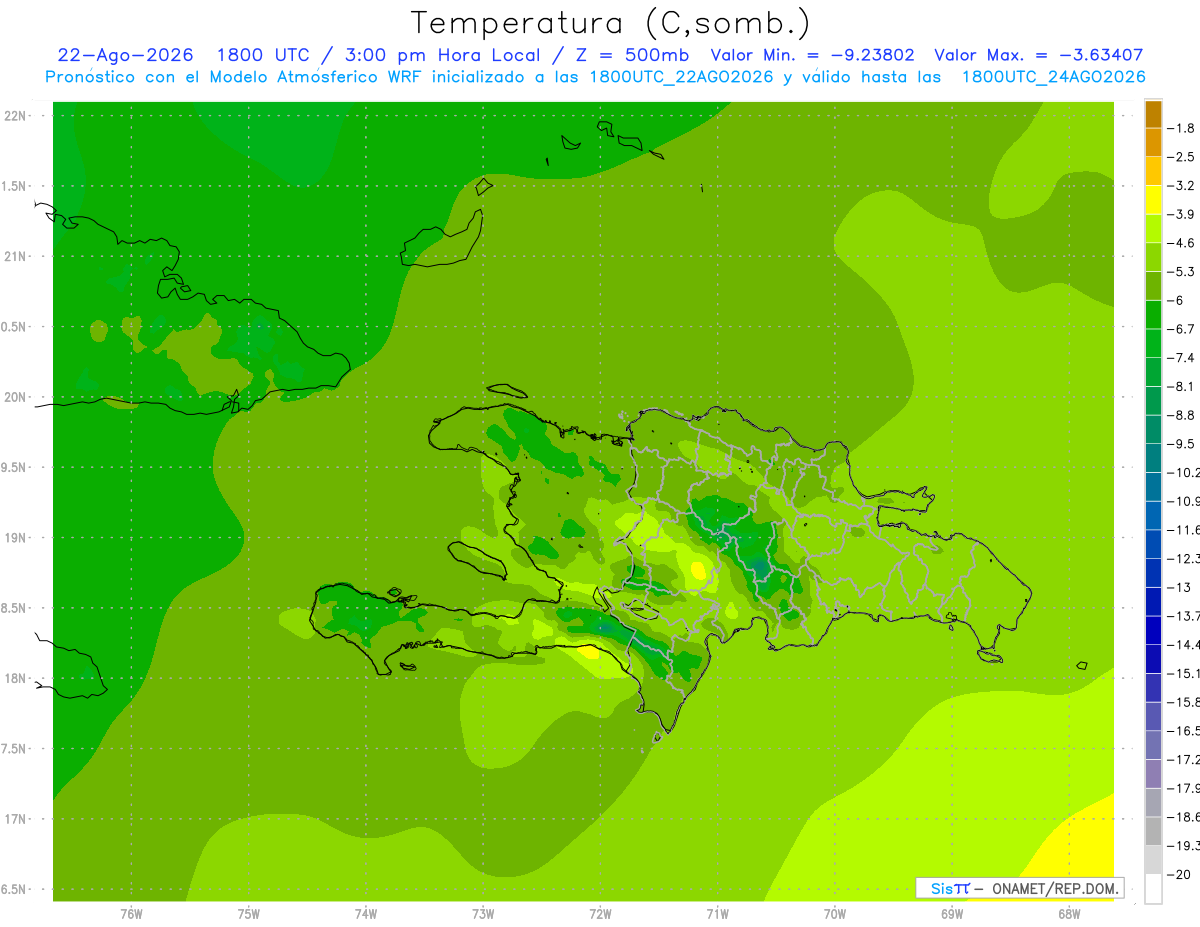Select the lime swatch between -3.9 and -4.6
Screen dimensions: 1200x927
click(1153, 229)
